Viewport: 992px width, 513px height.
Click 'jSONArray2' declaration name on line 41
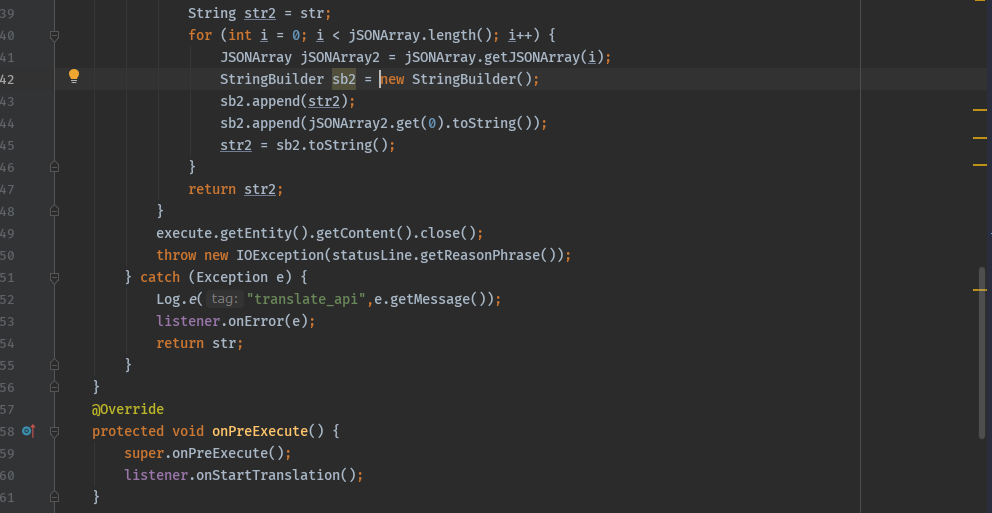coord(340,58)
